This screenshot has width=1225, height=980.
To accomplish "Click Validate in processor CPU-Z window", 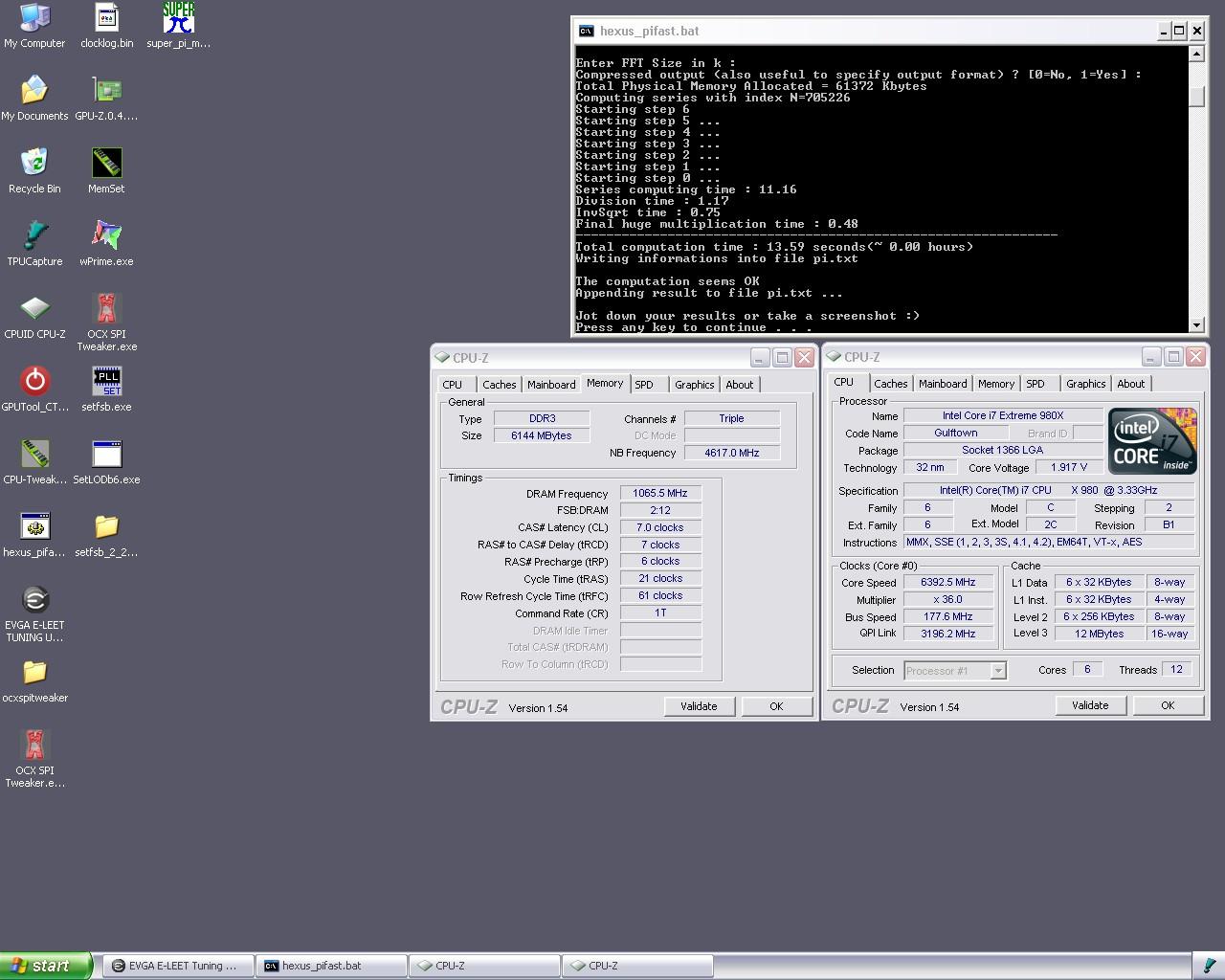I will tap(1090, 705).
